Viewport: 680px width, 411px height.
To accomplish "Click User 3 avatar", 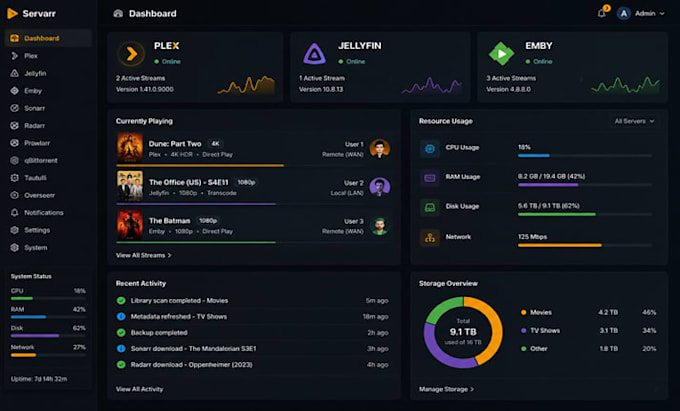I will [379, 226].
